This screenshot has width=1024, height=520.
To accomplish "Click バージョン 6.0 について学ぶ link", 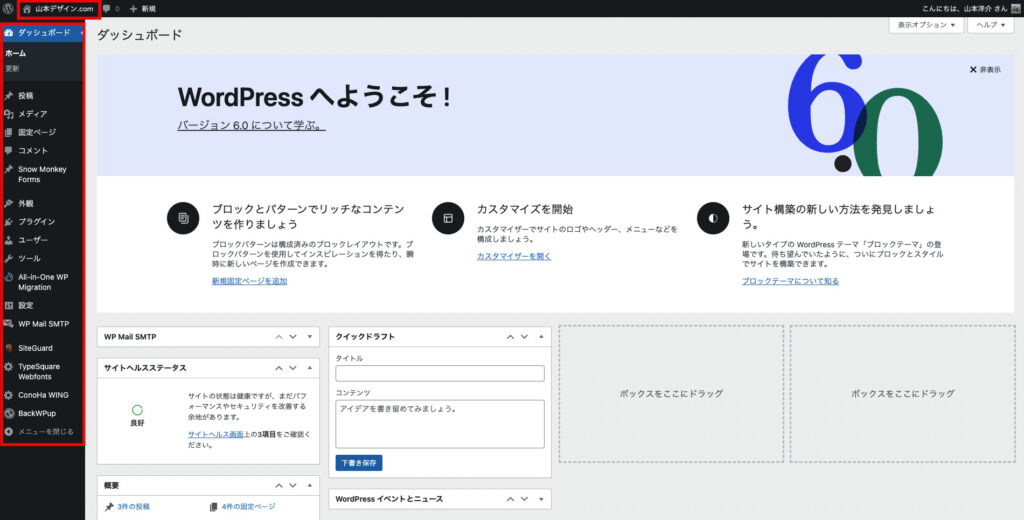I will (251, 125).
